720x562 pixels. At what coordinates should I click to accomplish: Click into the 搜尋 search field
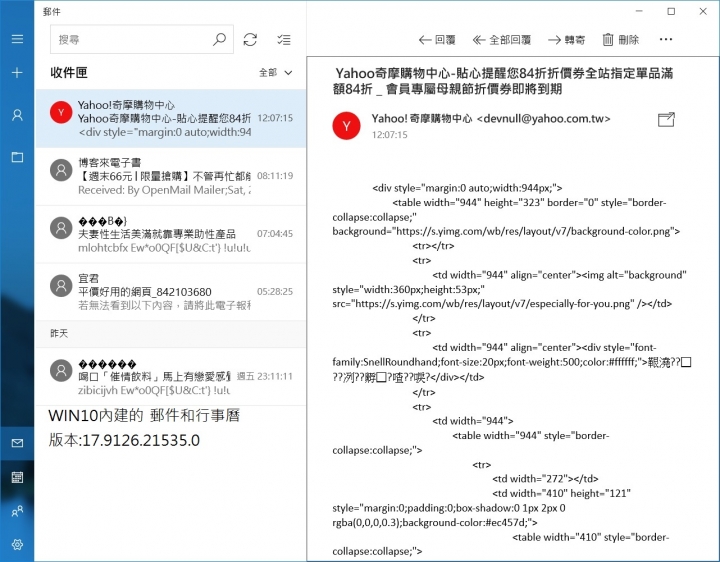tap(142, 39)
